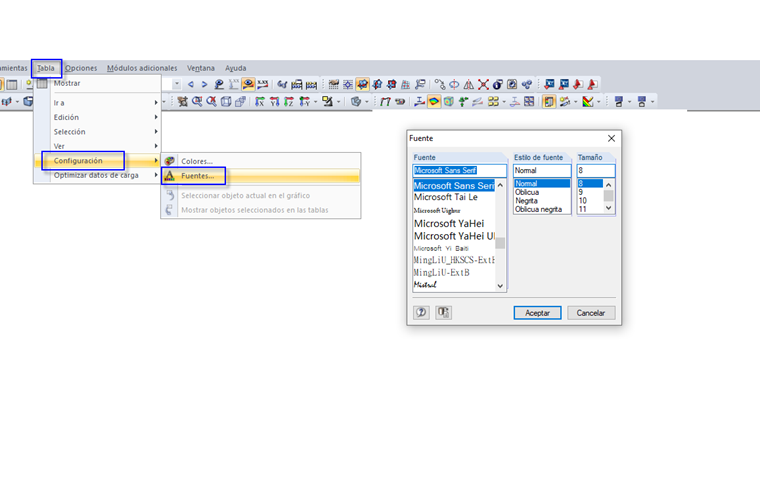The height and width of the screenshot is (500, 760).
Task: Expand the dropdown next to -Y view
Action: click(x=316, y=102)
